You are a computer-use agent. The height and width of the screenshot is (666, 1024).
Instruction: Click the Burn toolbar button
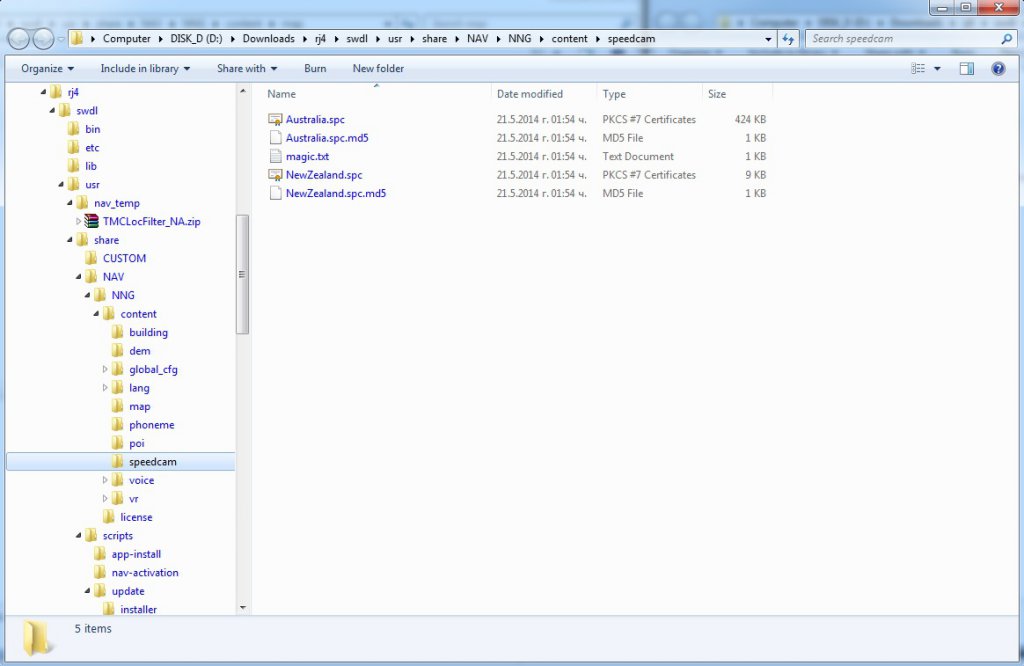coord(315,68)
